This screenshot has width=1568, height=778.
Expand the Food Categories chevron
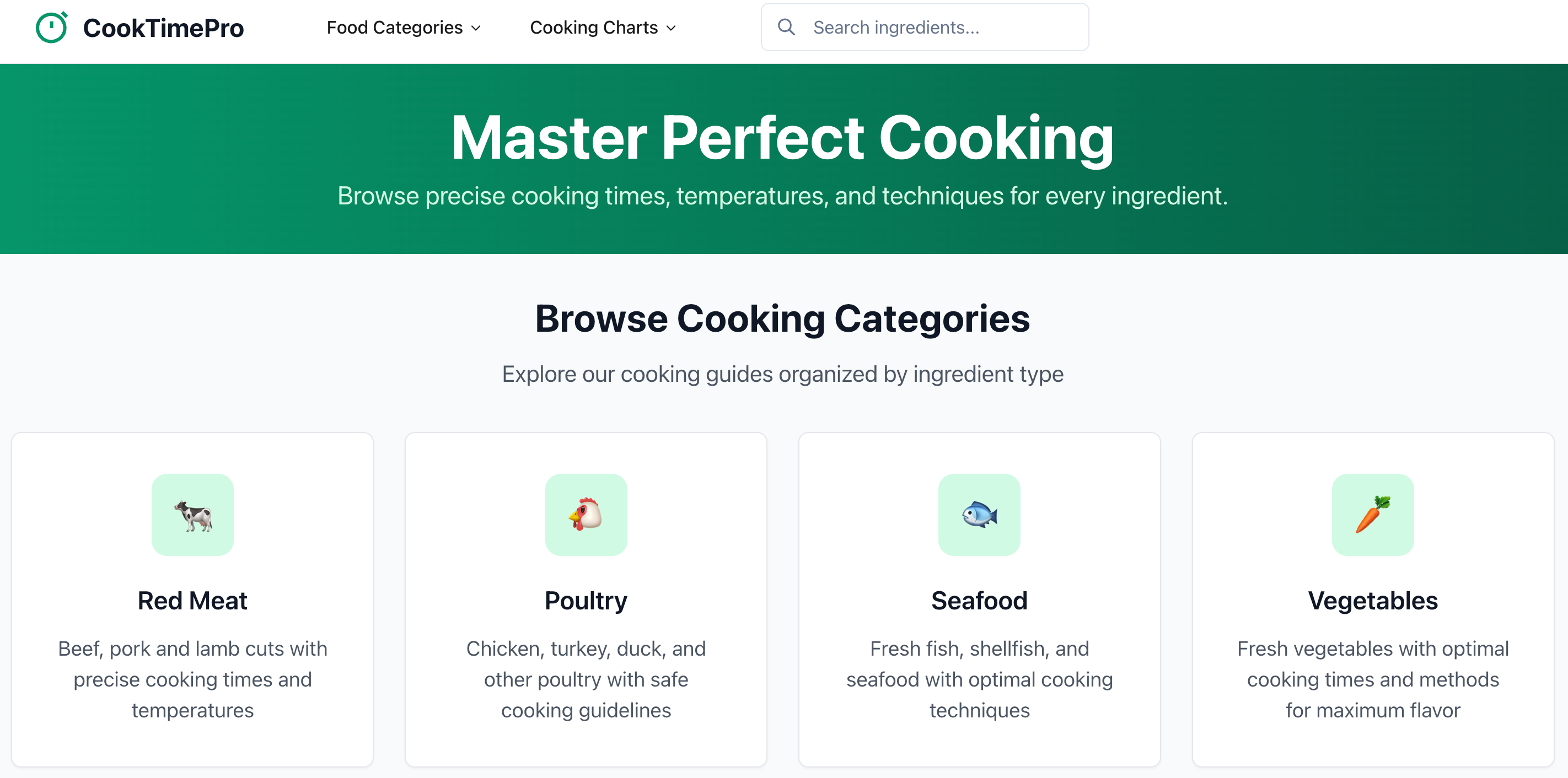pos(476,28)
